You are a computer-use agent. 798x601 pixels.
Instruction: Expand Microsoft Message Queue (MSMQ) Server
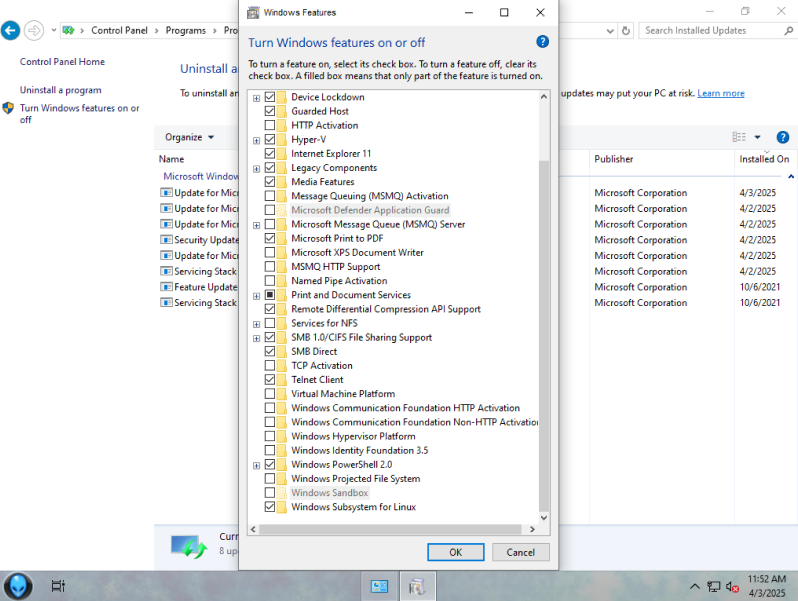click(x=256, y=225)
